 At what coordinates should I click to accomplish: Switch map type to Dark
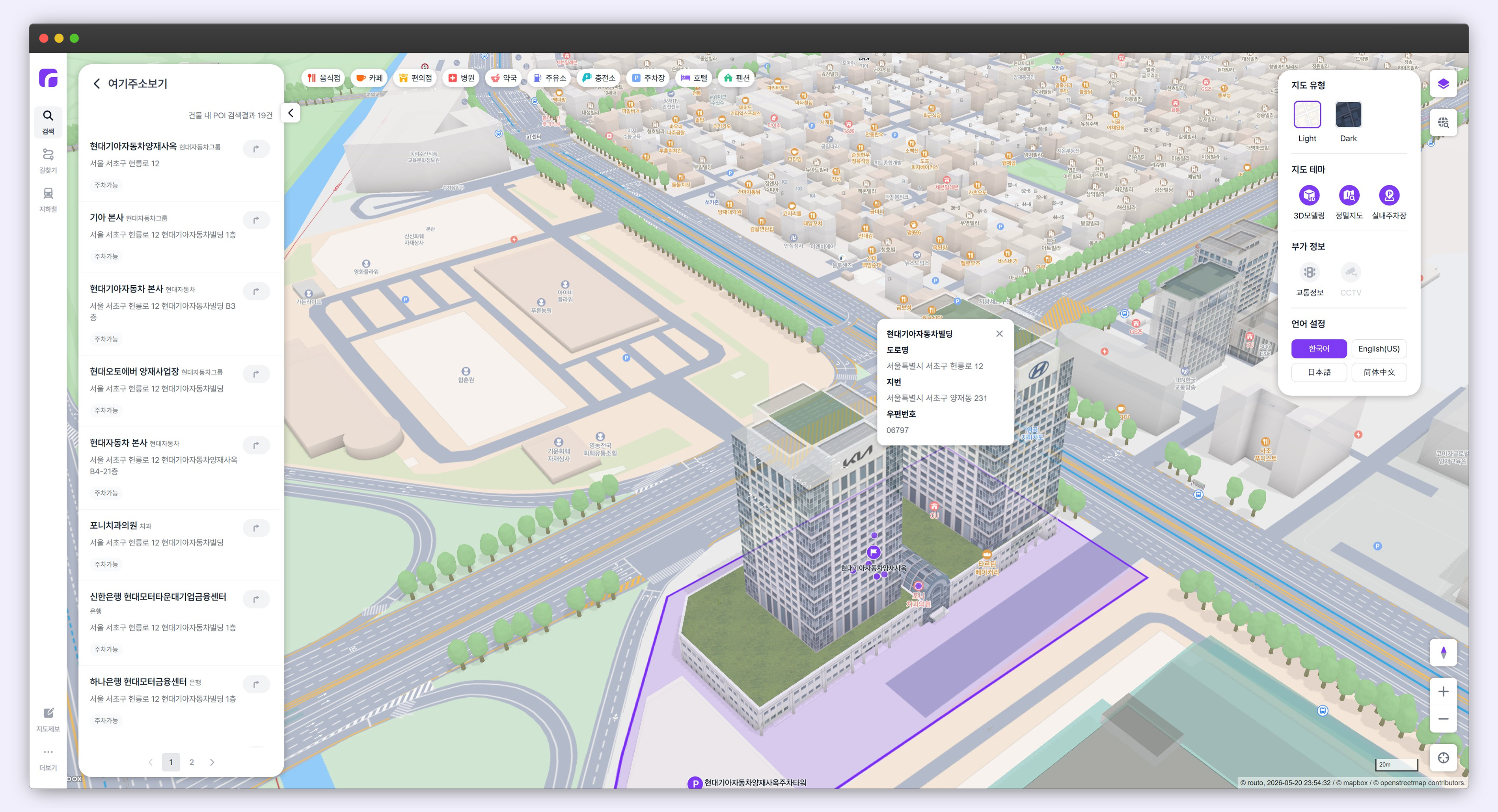pyautogui.click(x=1348, y=121)
